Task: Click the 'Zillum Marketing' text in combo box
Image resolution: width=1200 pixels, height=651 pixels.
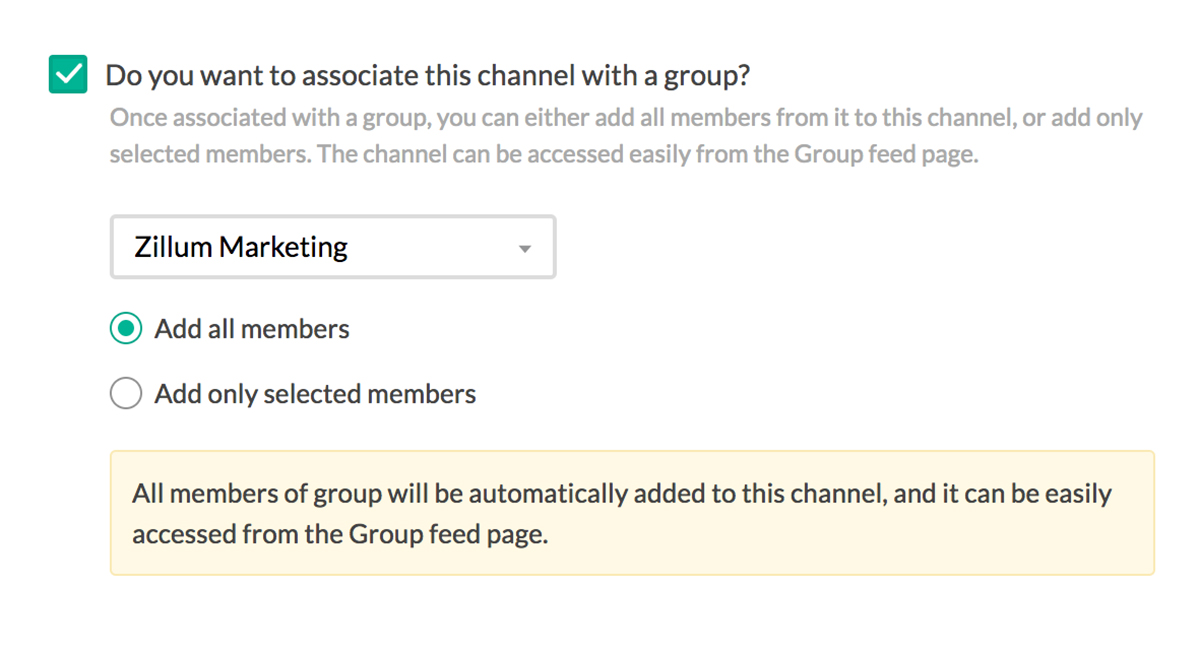Action: tap(241, 247)
